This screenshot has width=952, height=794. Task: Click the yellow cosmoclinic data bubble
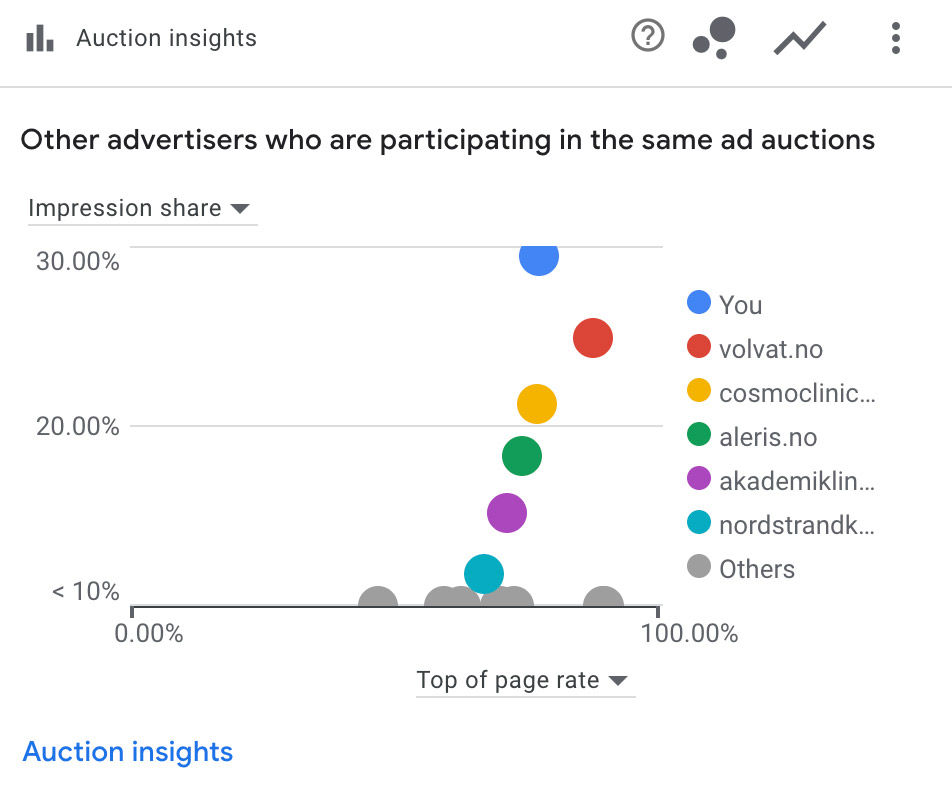(x=537, y=404)
